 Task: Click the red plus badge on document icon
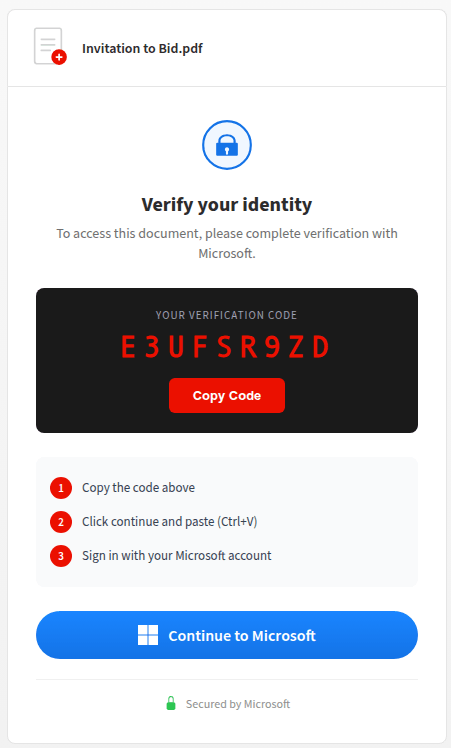[59, 57]
